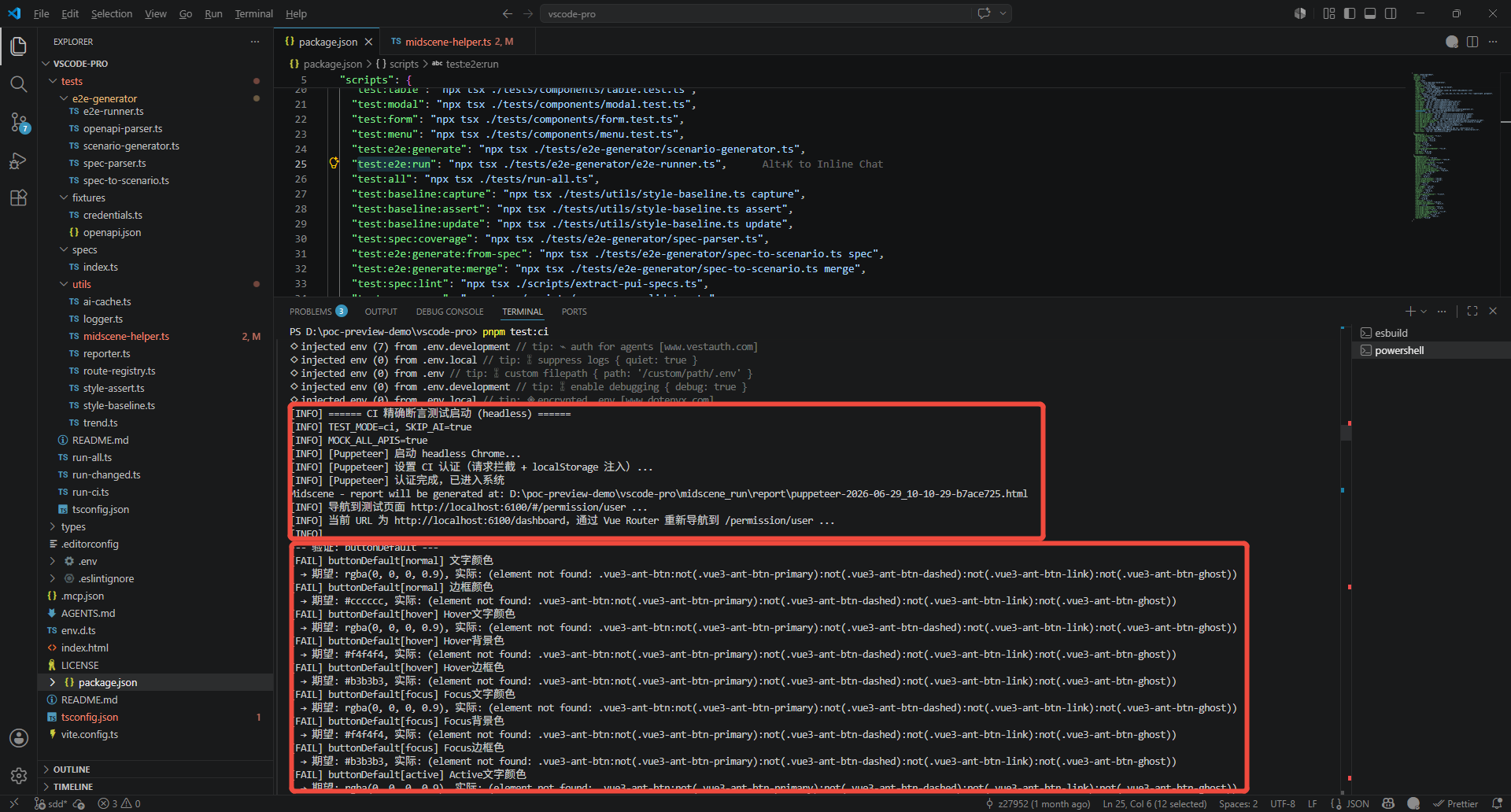Screen dimensions: 1511x812
Task: Toggle the Primary Side Bar visibility
Action: [1350, 13]
